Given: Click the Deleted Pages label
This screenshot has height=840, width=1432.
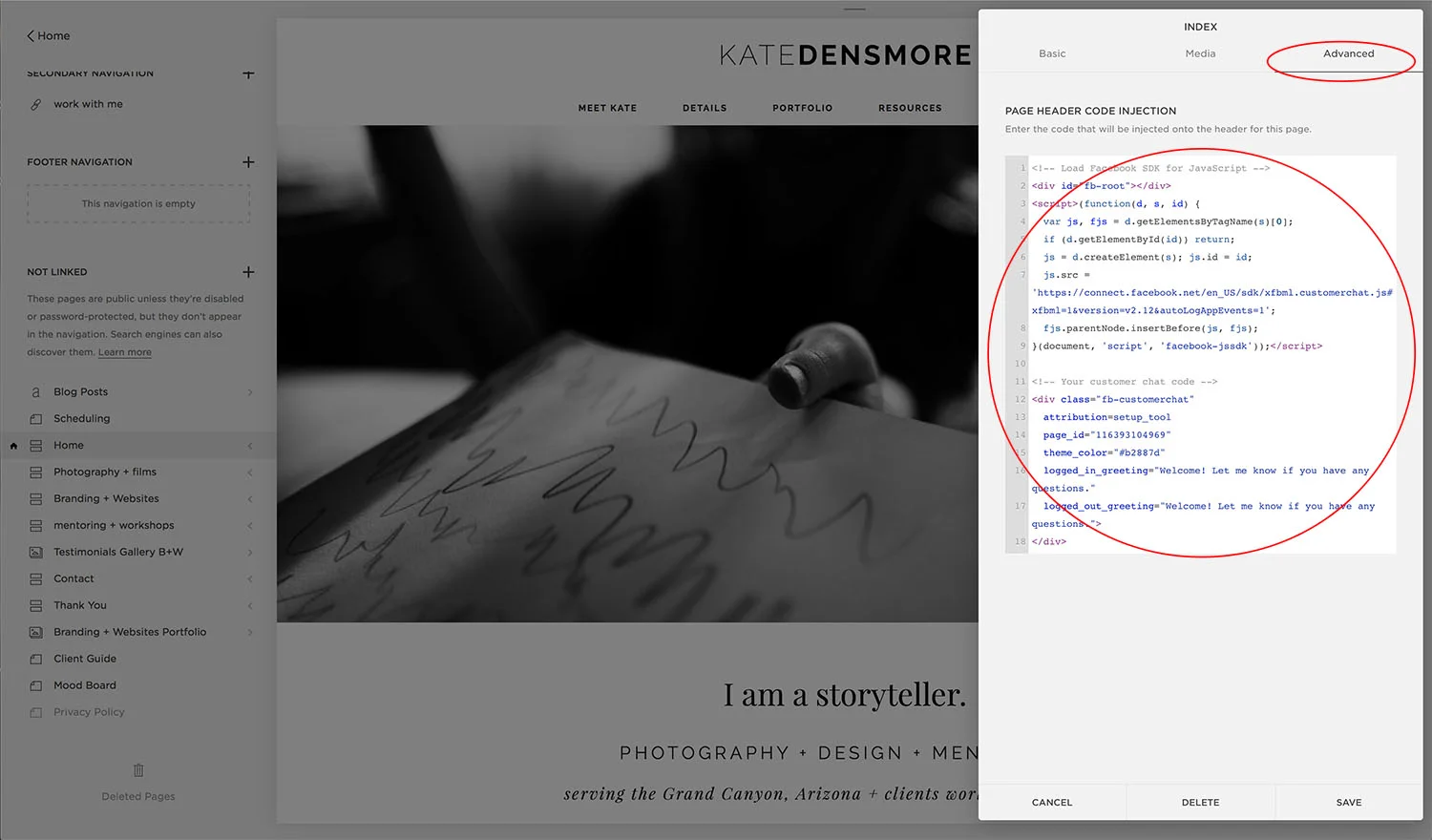Looking at the screenshot, I should (138, 797).
